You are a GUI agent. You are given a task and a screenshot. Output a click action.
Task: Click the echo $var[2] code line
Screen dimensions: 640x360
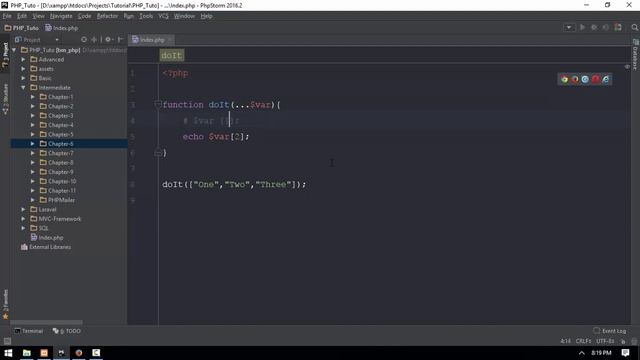point(216,137)
